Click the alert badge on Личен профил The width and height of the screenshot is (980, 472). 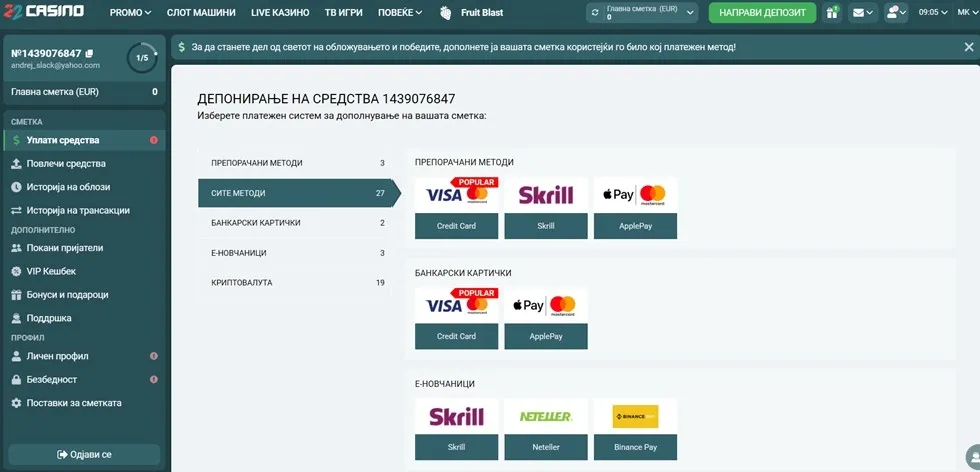point(154,356)
